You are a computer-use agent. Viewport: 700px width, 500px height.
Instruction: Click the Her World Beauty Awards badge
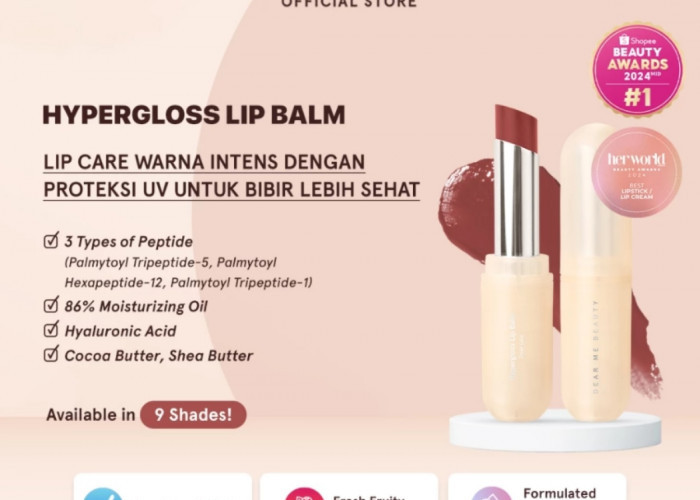[x=636, y=172]
